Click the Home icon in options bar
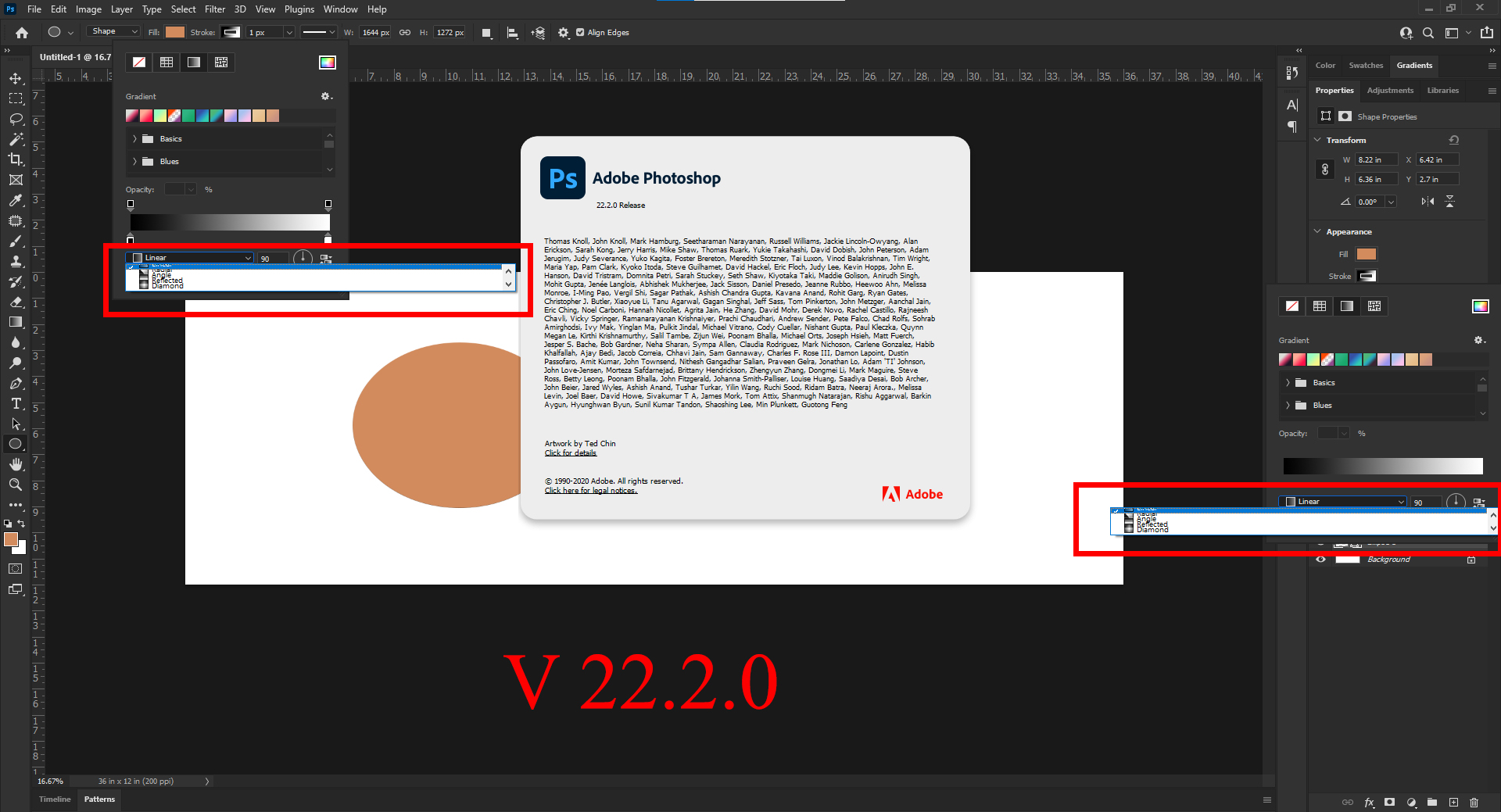Viewport: 1501px width, 812px height. click(22, 33)
